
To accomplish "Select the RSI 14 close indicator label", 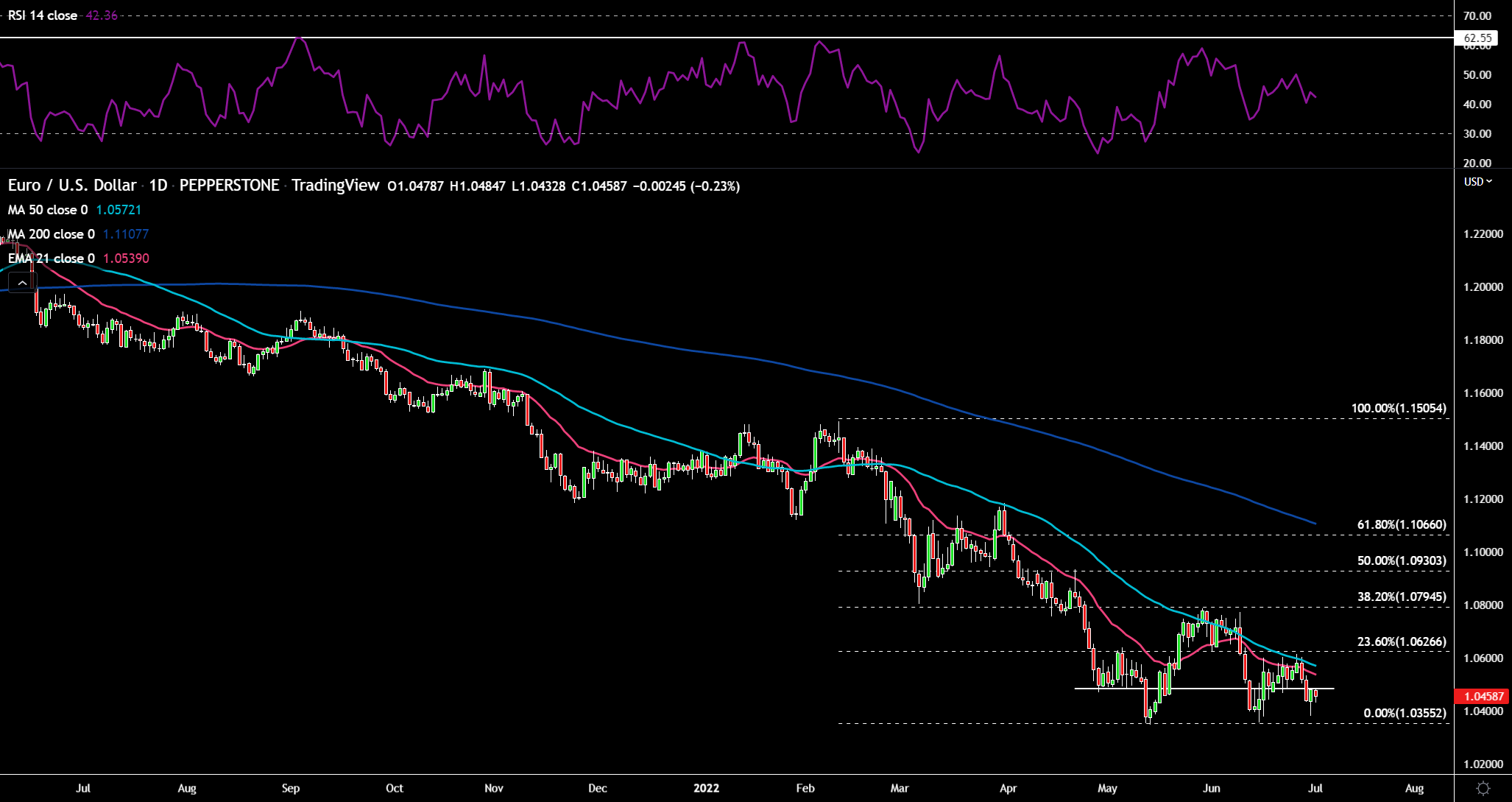I will pyautogui.click(x=43, y=15).
